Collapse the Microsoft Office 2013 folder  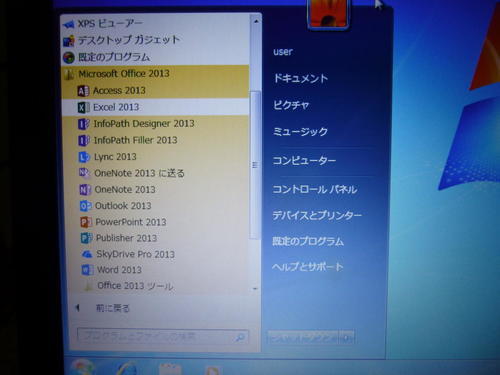coord(155,74)
